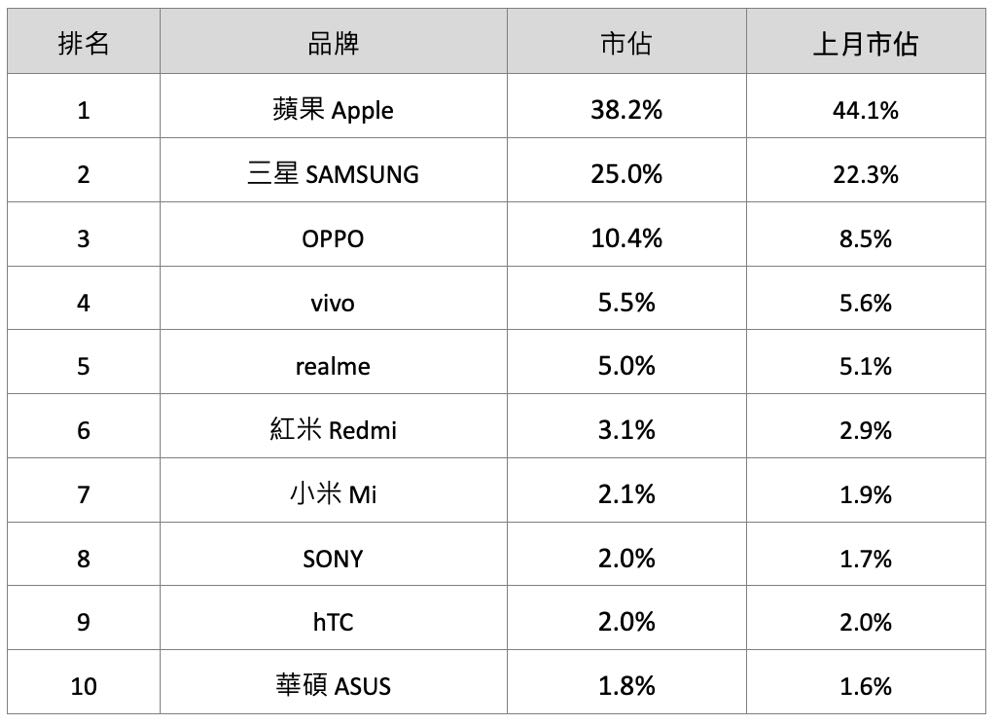Click the rank 10 cell
Viewport: 1000px width, 726px height.
[83, 686]
